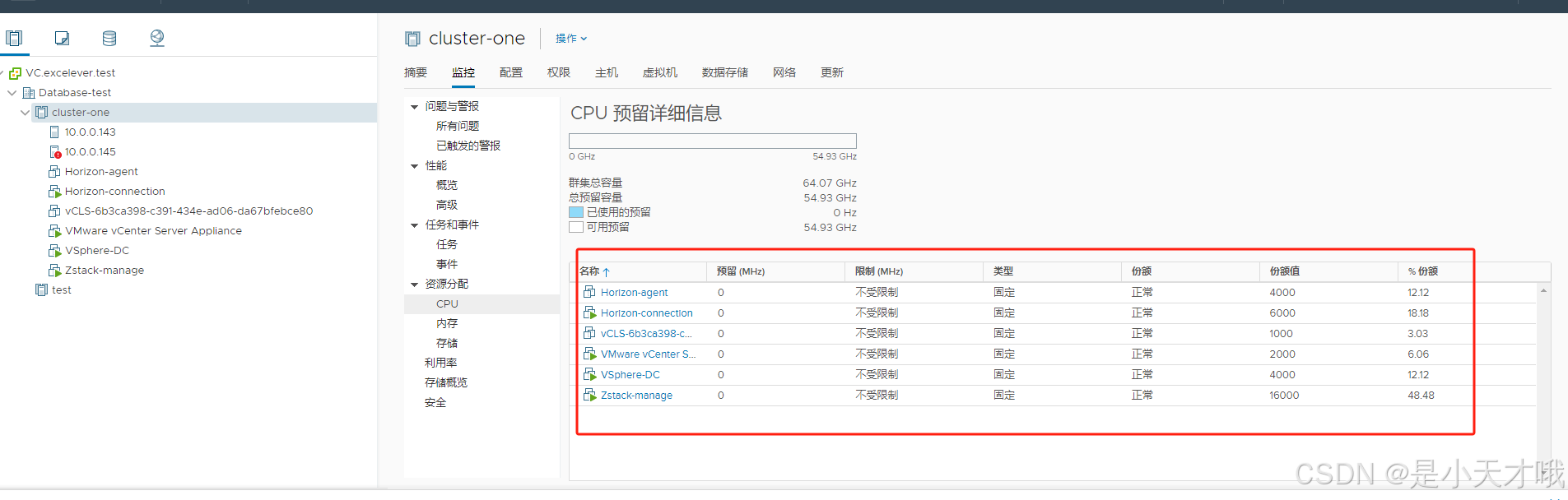Click the white 可用预留 legend swatch
The image size is (1568, 500).
click(x=576, y=227)
